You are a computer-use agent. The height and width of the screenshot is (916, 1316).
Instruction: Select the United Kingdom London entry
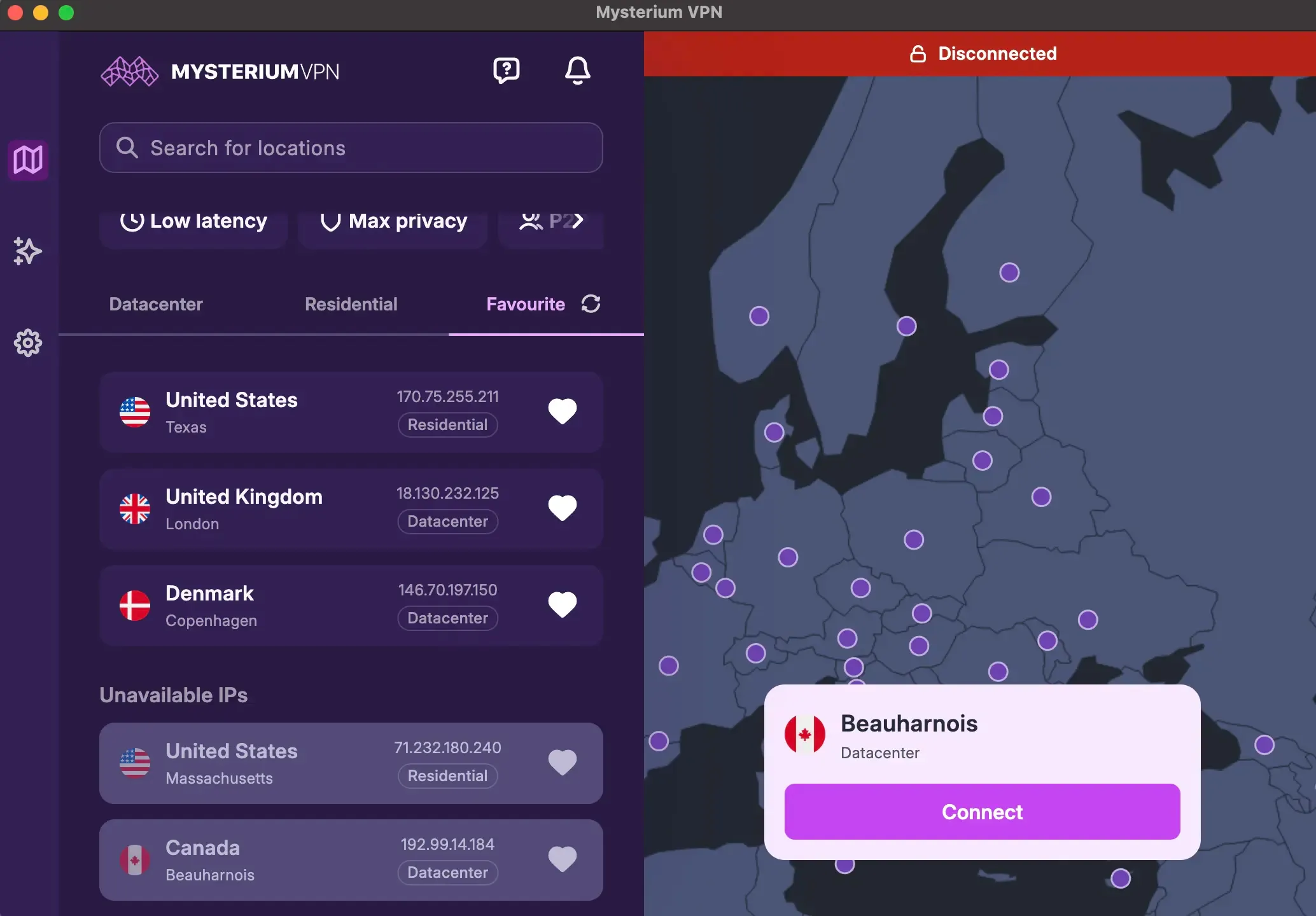coord(351,509)
